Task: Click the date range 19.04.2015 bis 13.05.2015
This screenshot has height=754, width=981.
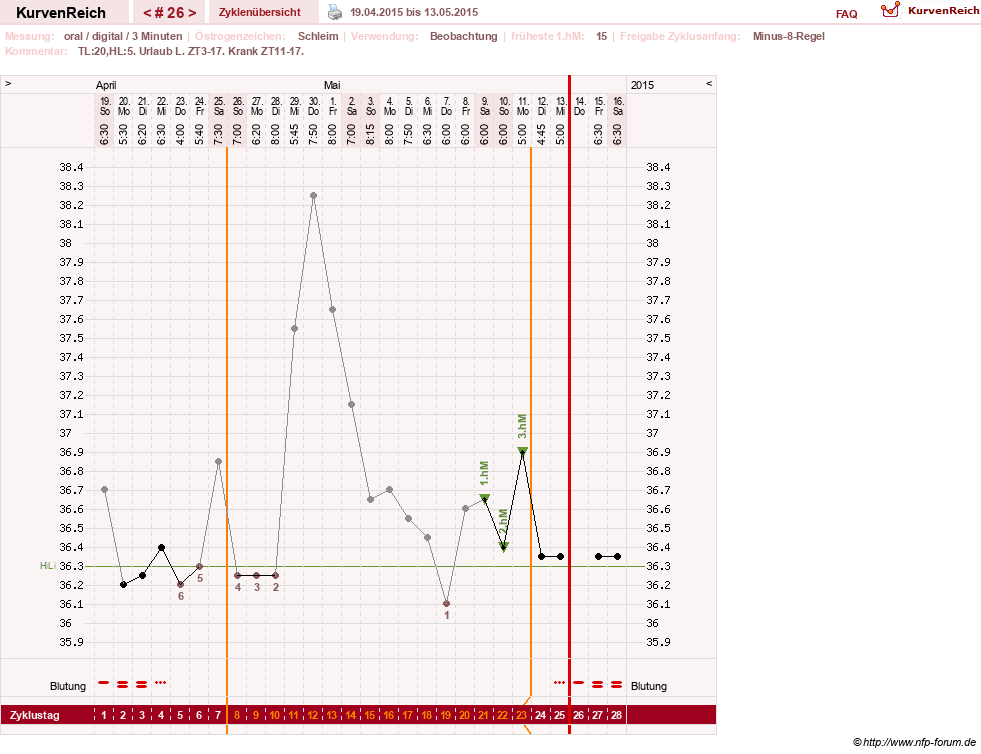Action: 414,13
